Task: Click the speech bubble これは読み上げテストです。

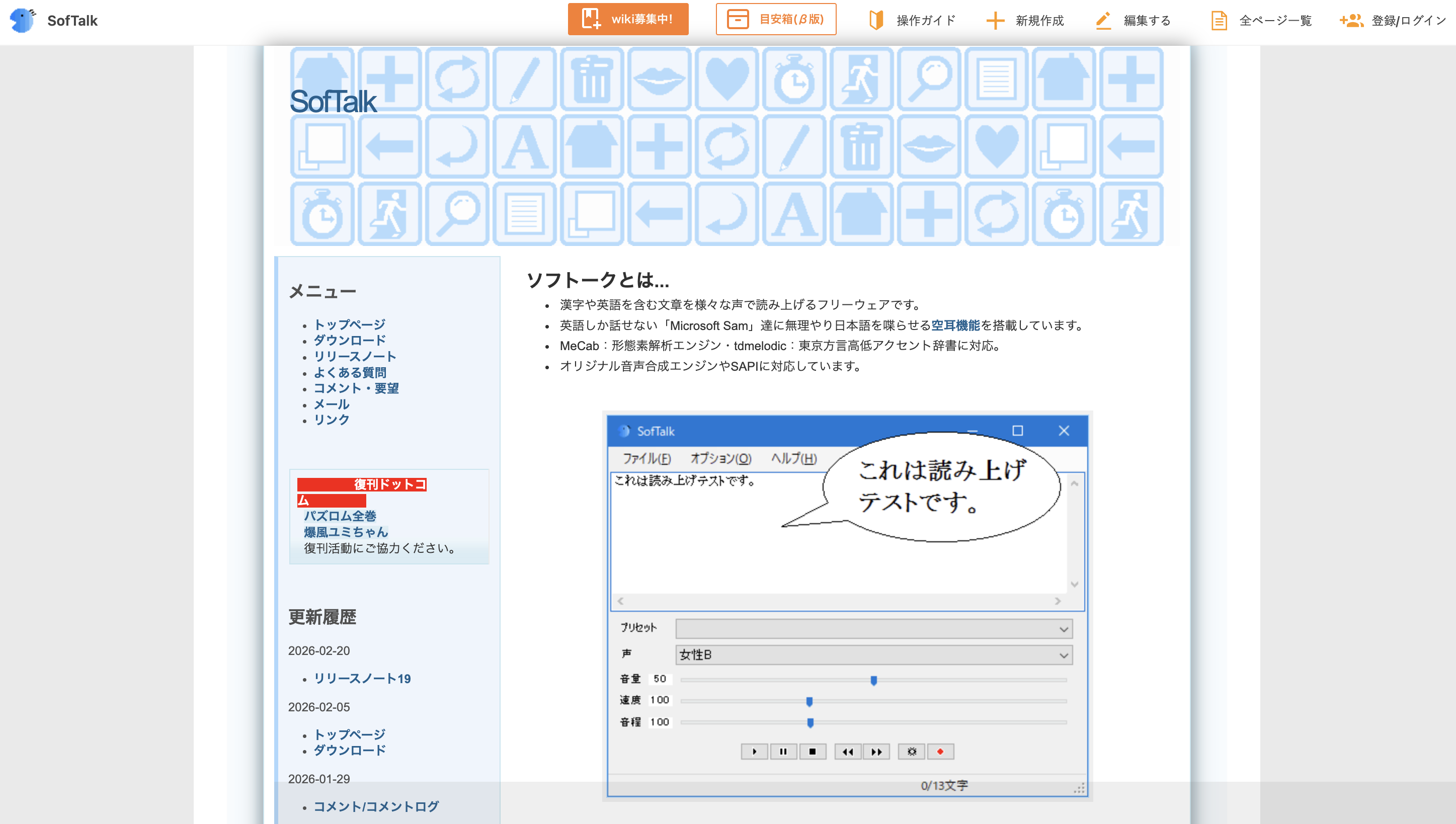Action: (941, 487)
